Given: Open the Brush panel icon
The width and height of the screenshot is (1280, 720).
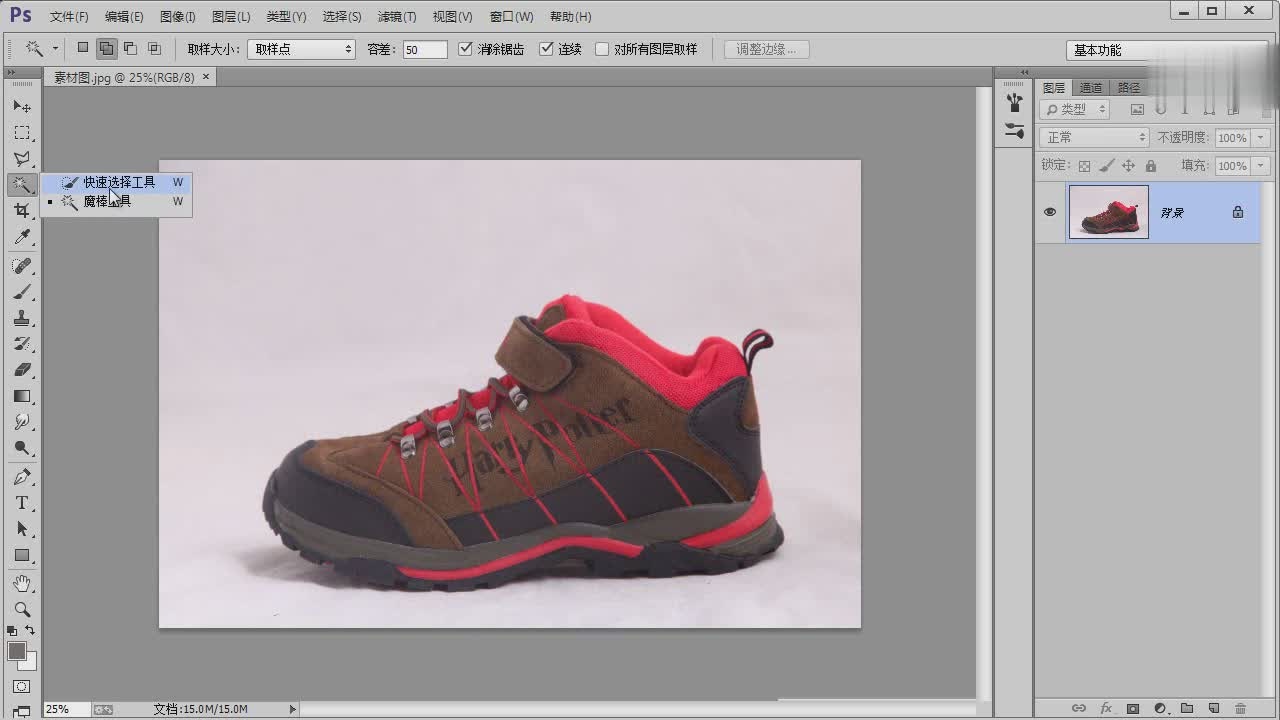Looking at the screenshot, I should pyautogui.click(x=1015, y=131).
